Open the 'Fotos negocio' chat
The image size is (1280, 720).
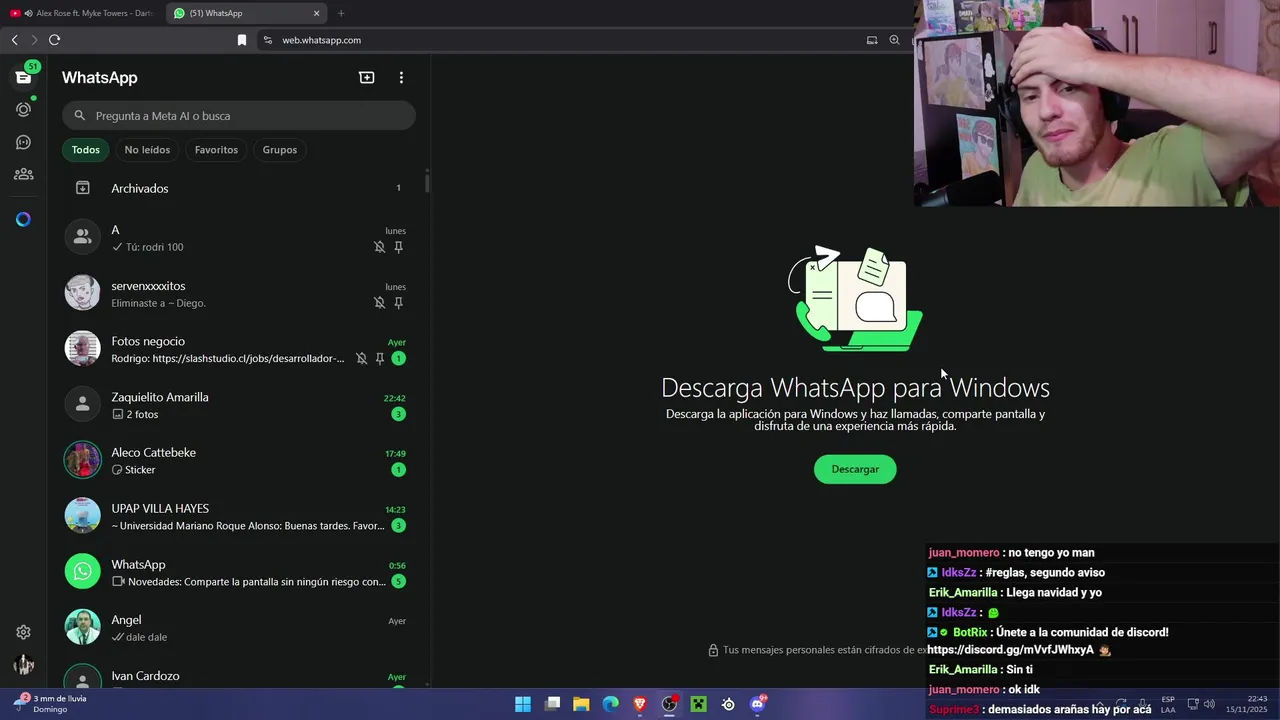238,350
